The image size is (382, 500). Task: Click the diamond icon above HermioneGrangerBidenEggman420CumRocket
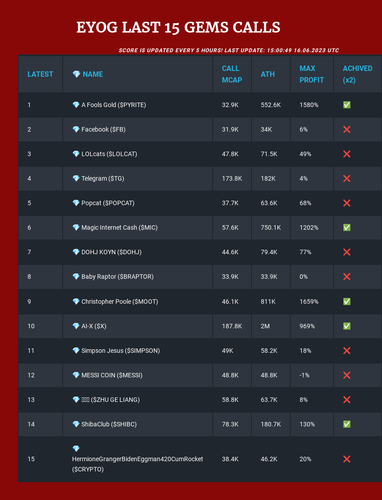pyautogui.click(x=76, y=449)
